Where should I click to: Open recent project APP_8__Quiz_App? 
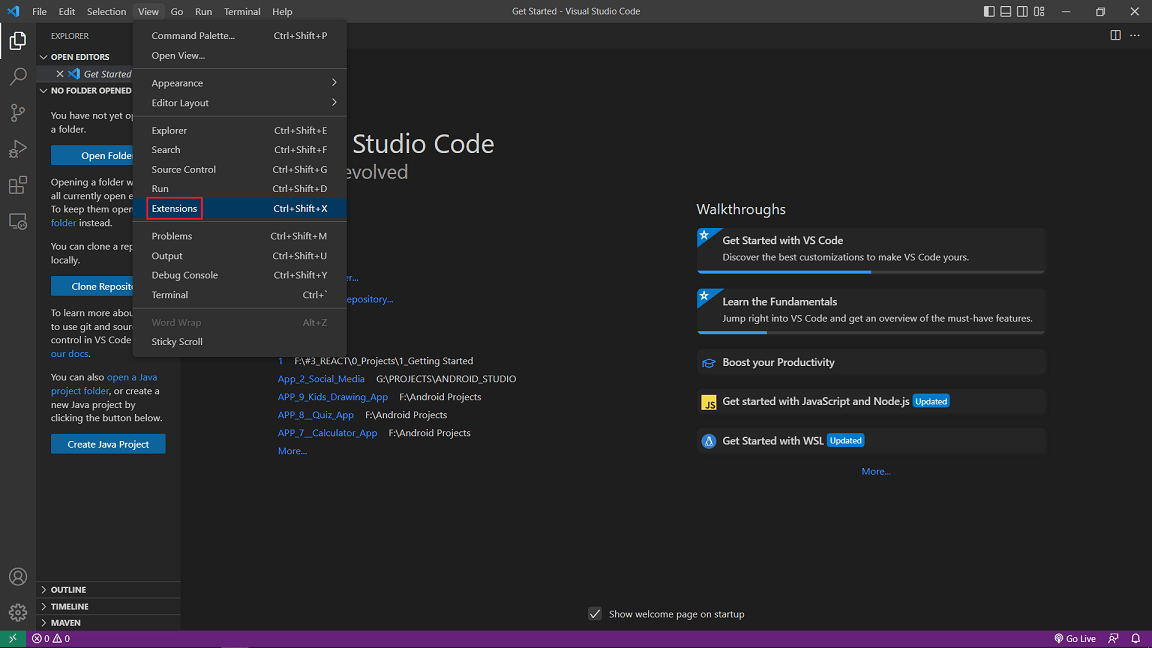316,414
